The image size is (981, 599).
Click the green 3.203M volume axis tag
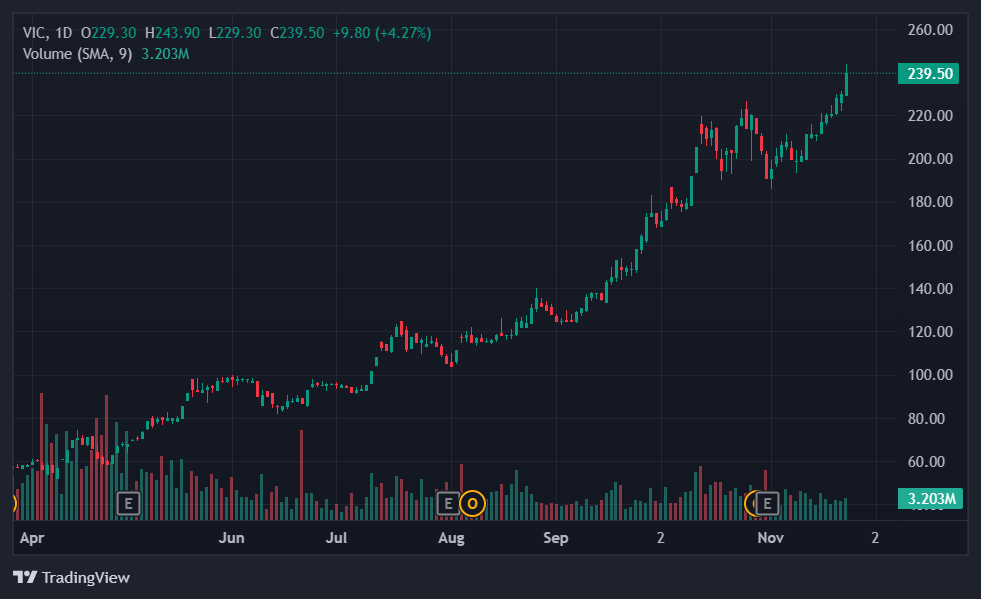(929, 498)
